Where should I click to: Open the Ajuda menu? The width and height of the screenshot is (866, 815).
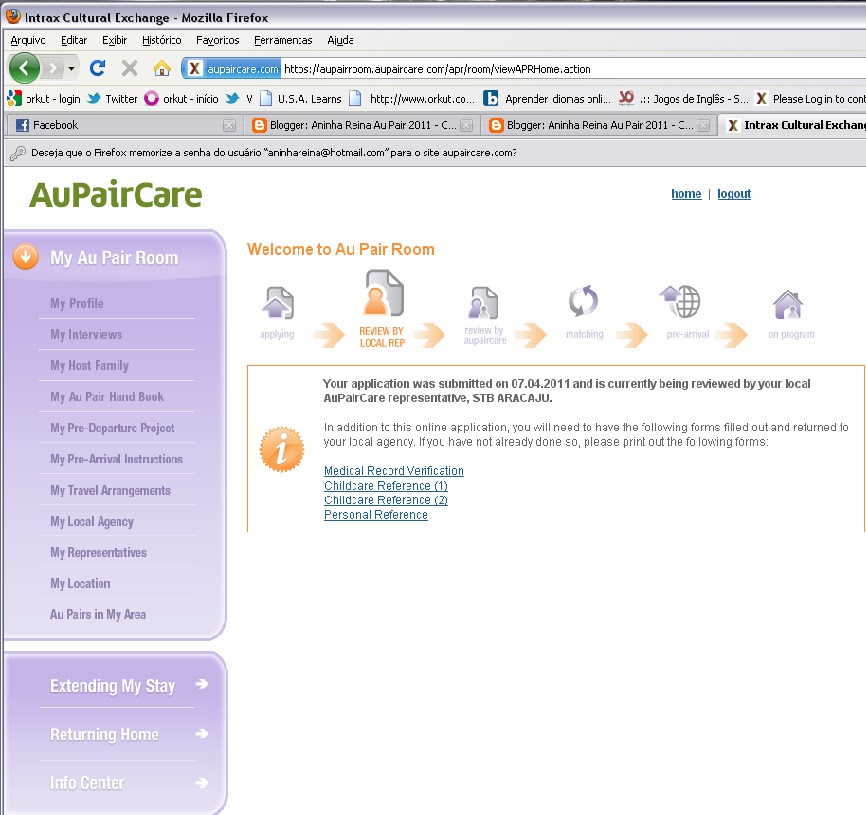coord(340,40)
